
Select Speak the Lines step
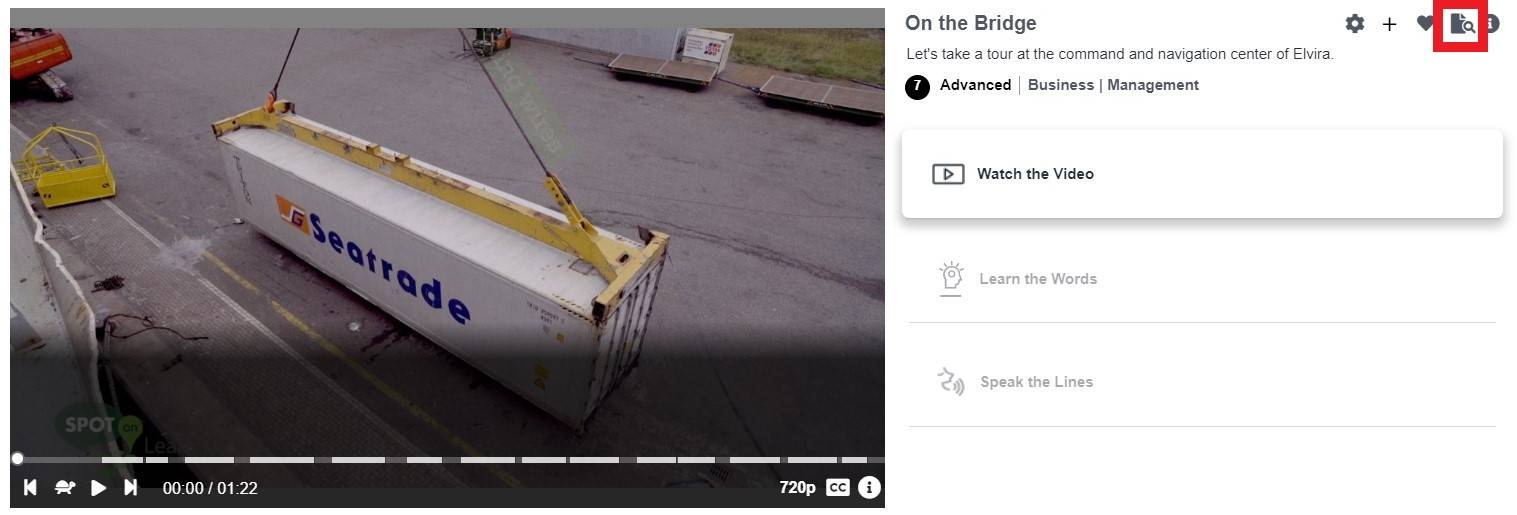(1202, 381)
